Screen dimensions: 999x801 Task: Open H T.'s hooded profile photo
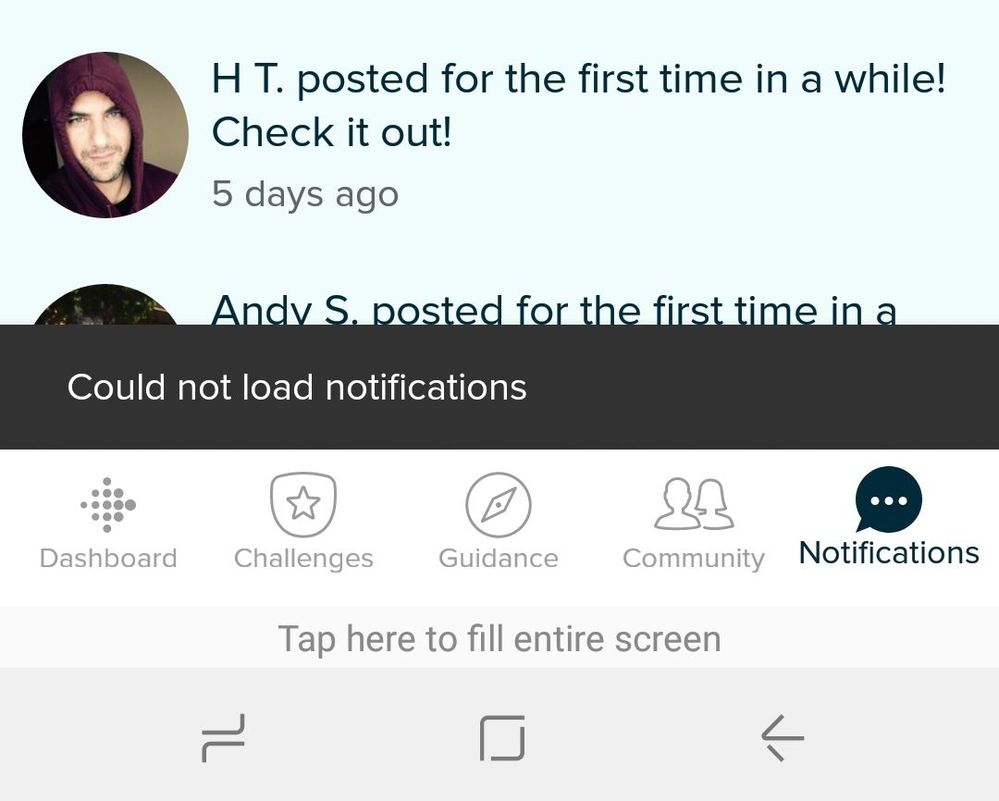click(105, 134)
